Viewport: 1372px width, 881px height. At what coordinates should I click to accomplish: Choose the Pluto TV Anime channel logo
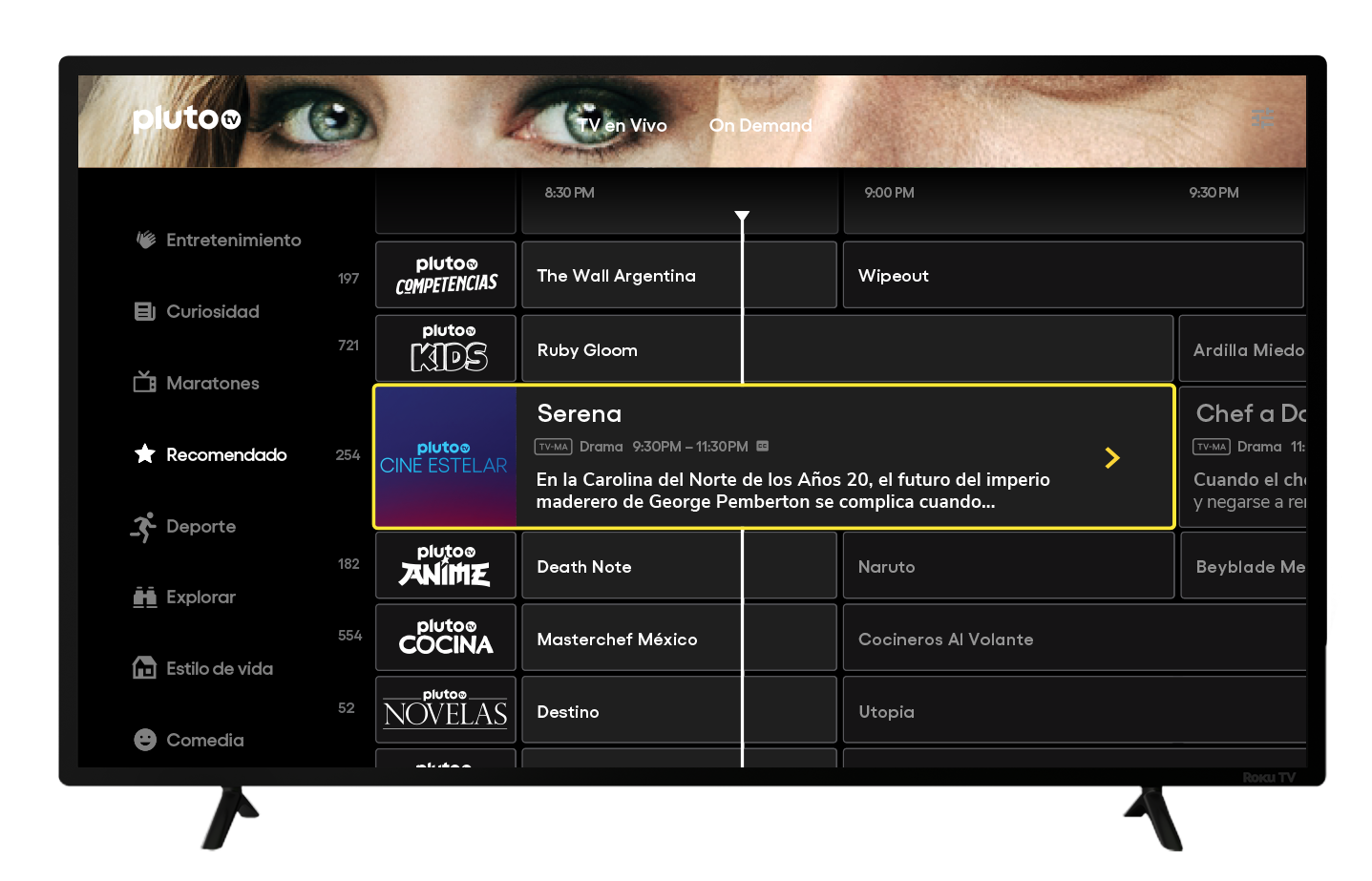pos(446,565)
